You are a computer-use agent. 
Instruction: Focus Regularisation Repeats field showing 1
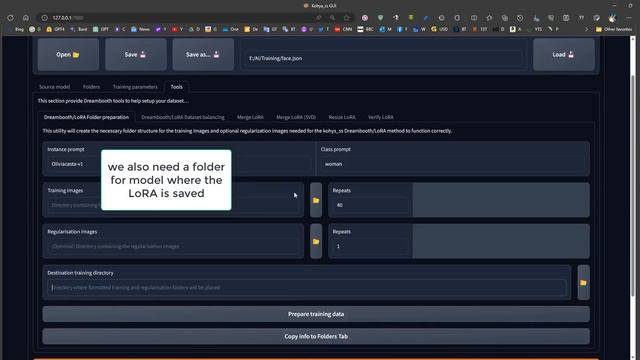point(370,246)
